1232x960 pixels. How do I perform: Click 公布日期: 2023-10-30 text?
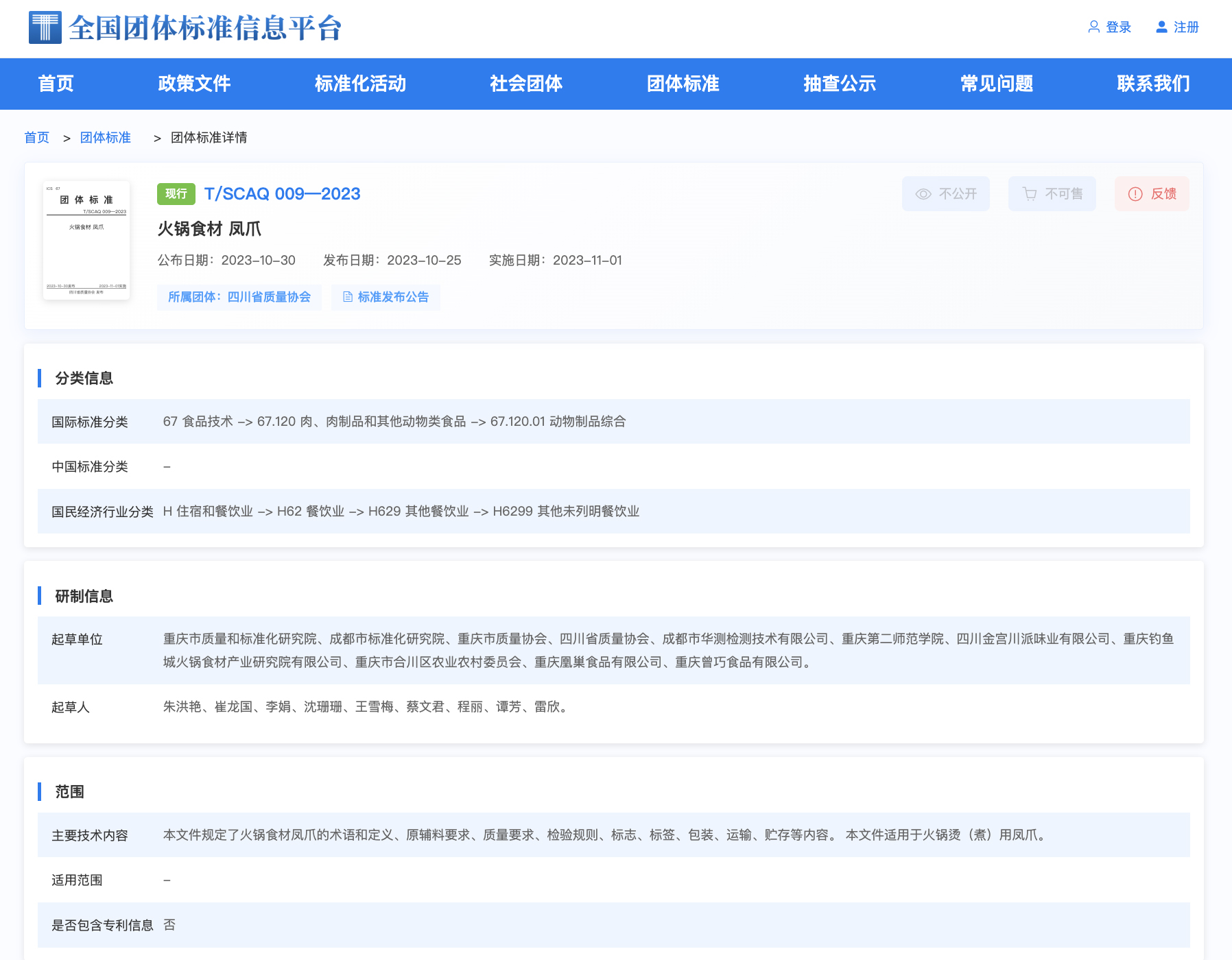pyautogui.click(x=226, y=261)
